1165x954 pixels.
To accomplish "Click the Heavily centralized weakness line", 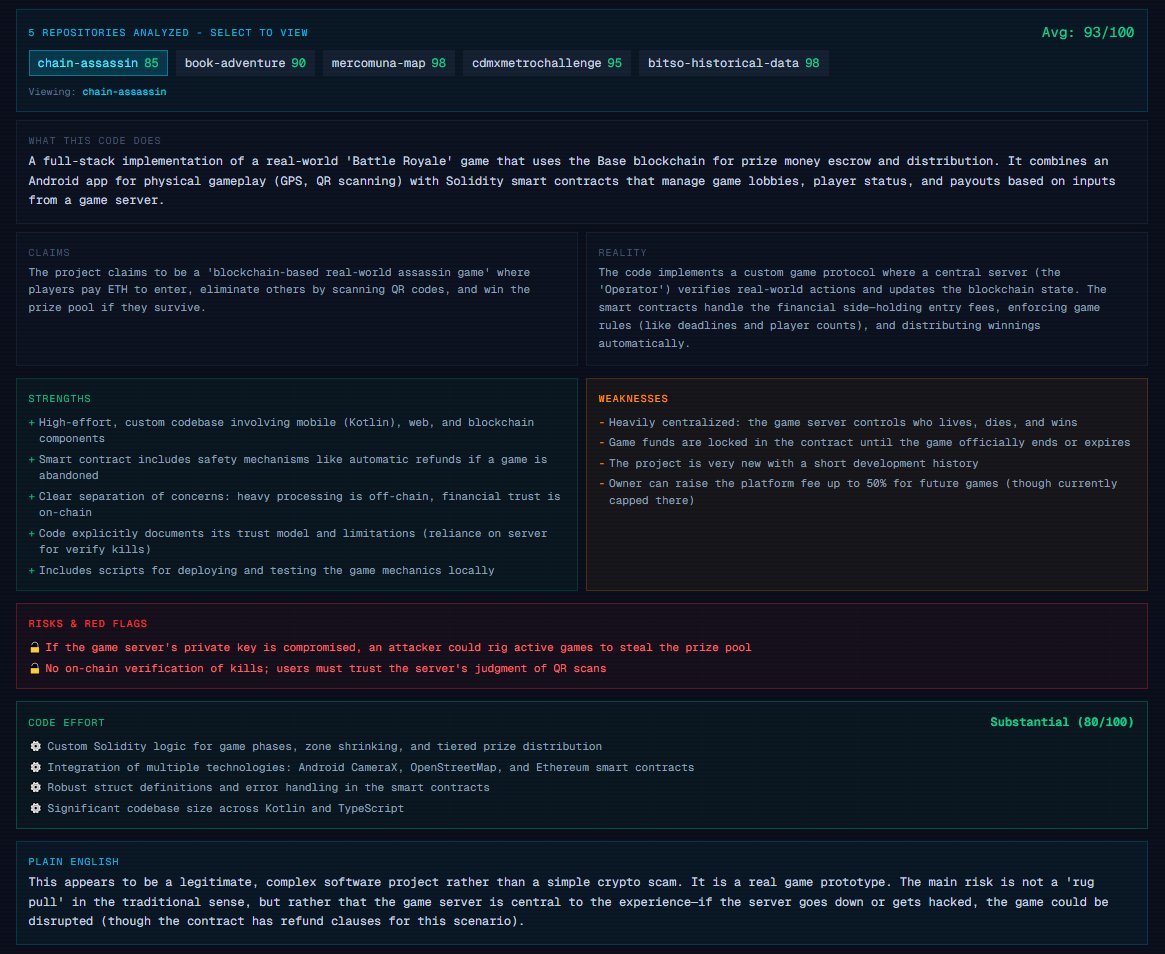I will [x=843, y=422].
